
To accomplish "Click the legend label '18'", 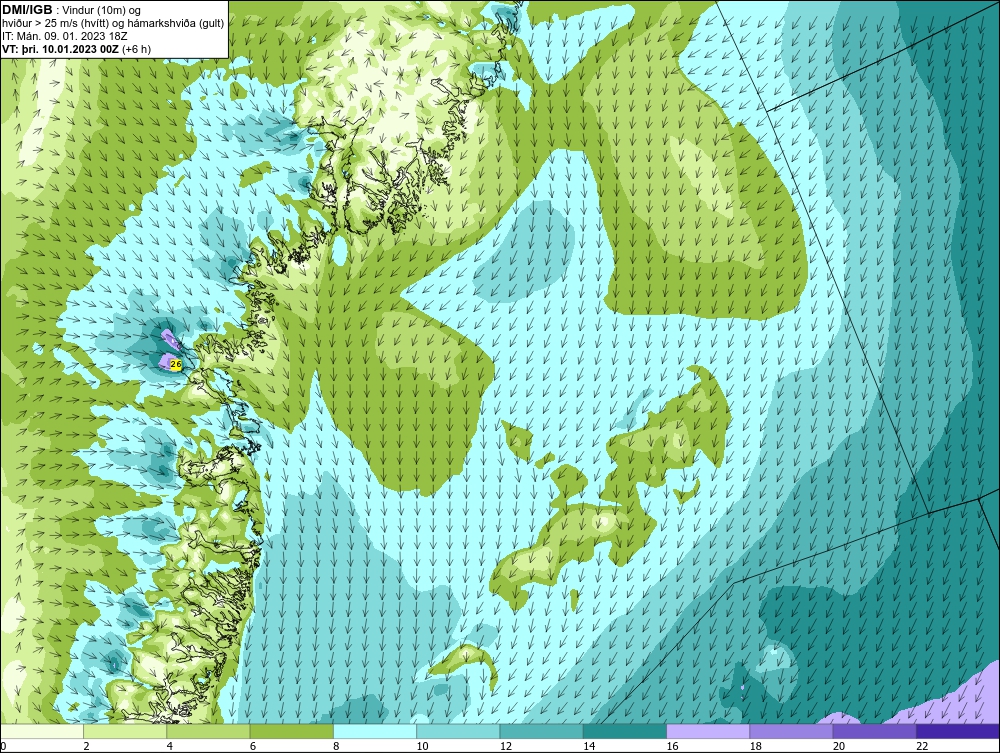I will point(756,747).
